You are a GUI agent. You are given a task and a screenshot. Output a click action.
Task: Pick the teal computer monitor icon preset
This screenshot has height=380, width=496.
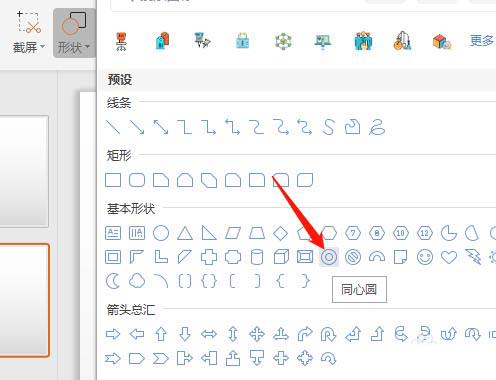[x=323, y=41]
